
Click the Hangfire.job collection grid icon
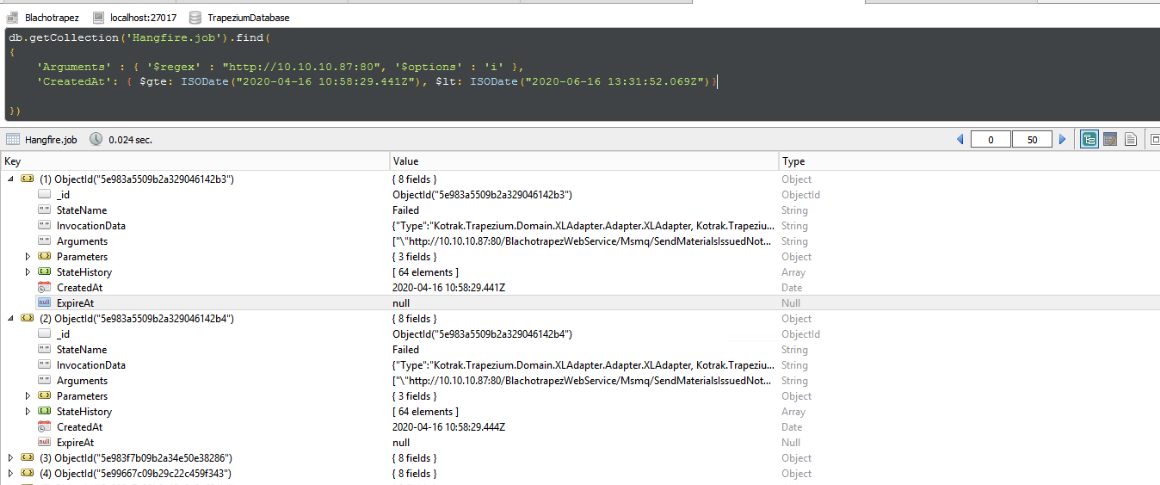click(x=13, y=139)
